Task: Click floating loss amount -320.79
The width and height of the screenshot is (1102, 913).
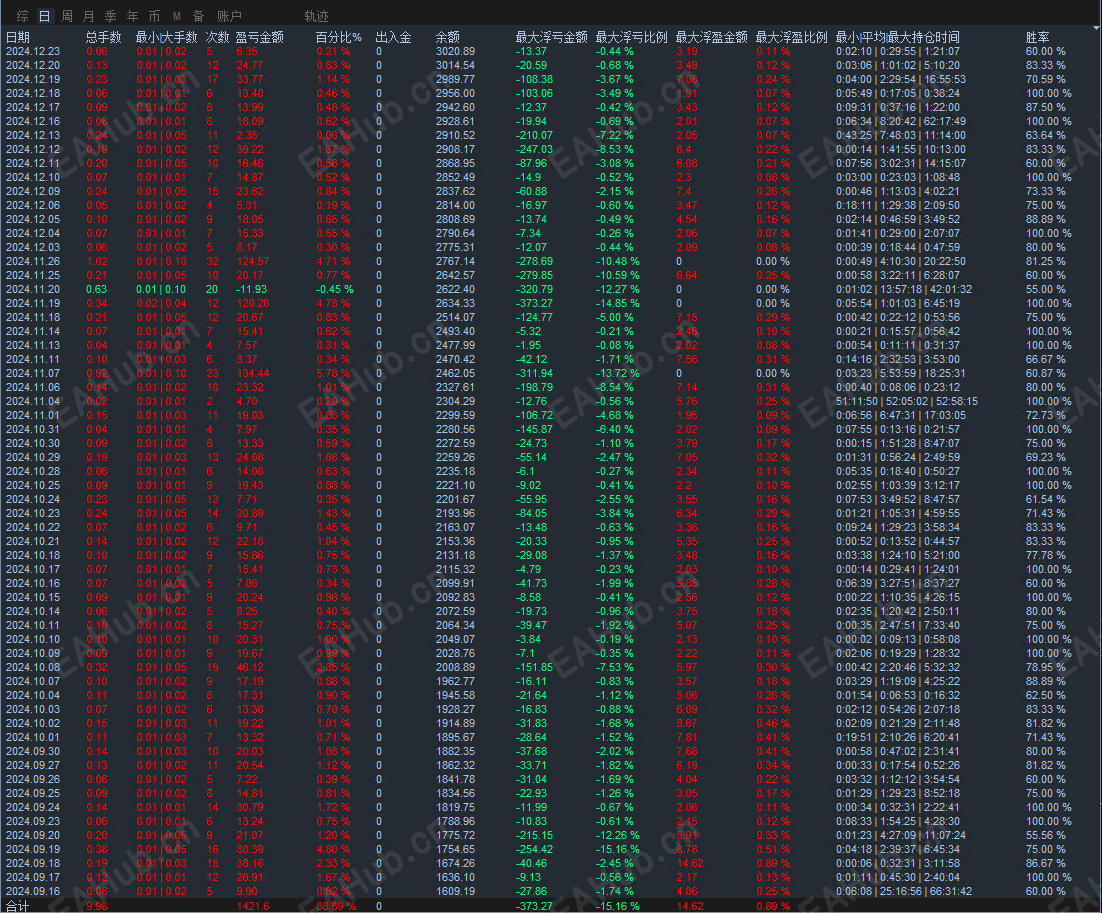Action: pyautogui.click(x=534, y=290)
